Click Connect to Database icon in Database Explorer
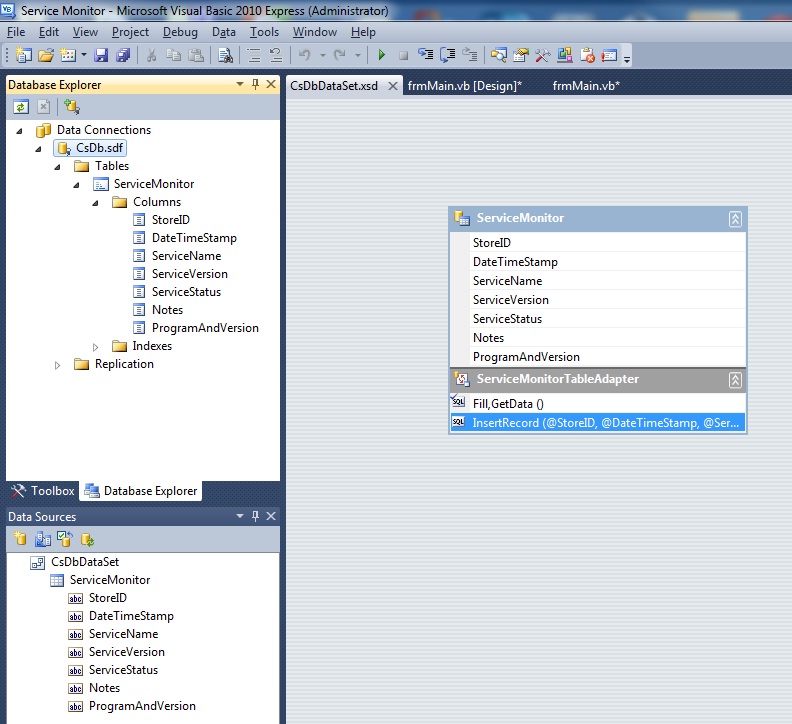This screenshot has width=792, height=724. 72,107
